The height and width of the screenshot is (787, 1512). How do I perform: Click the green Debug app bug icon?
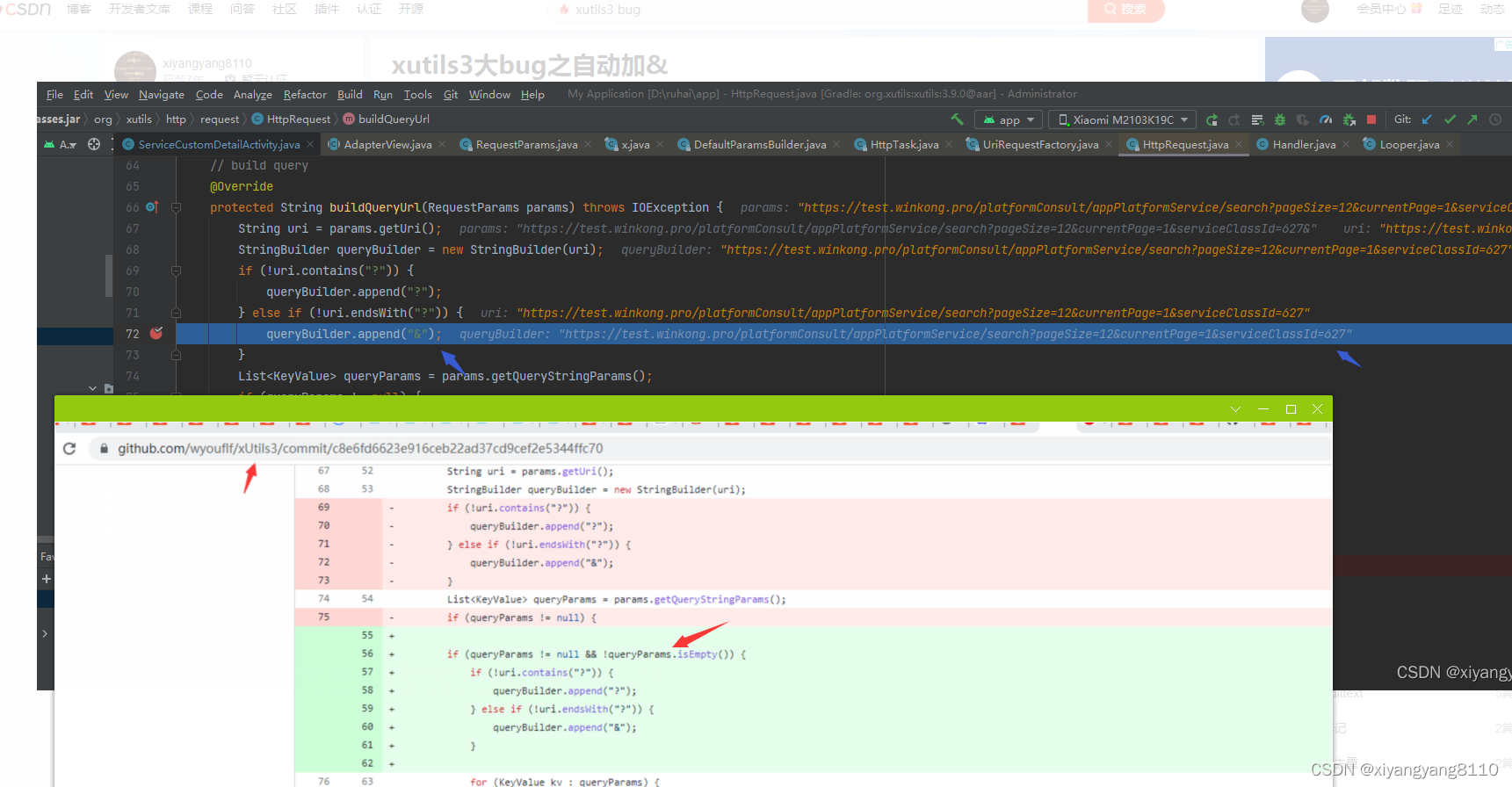pos(1280,119)
